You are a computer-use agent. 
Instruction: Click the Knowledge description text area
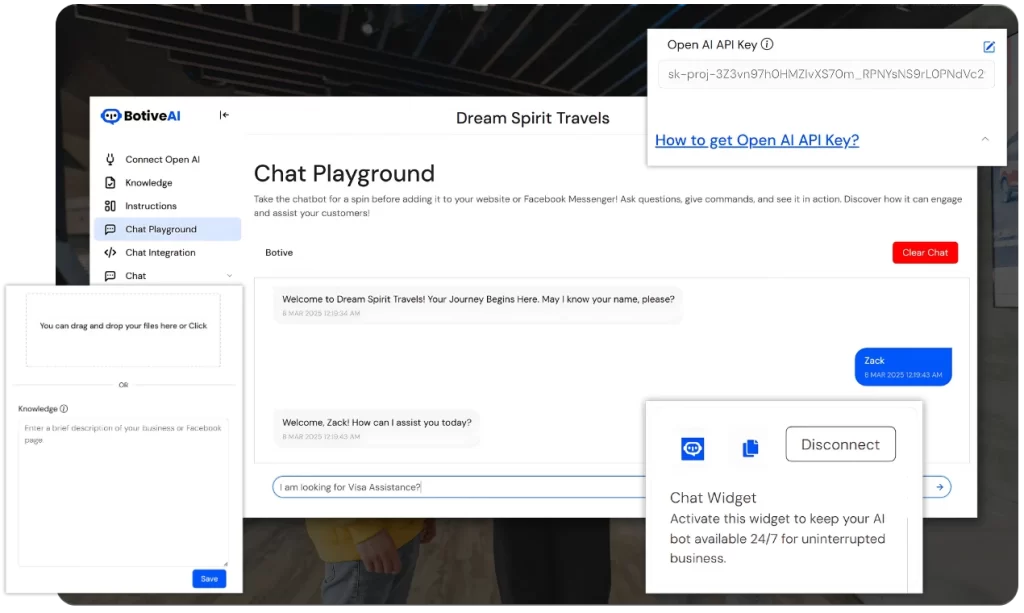pyautogui.click(x=123, y=494)
